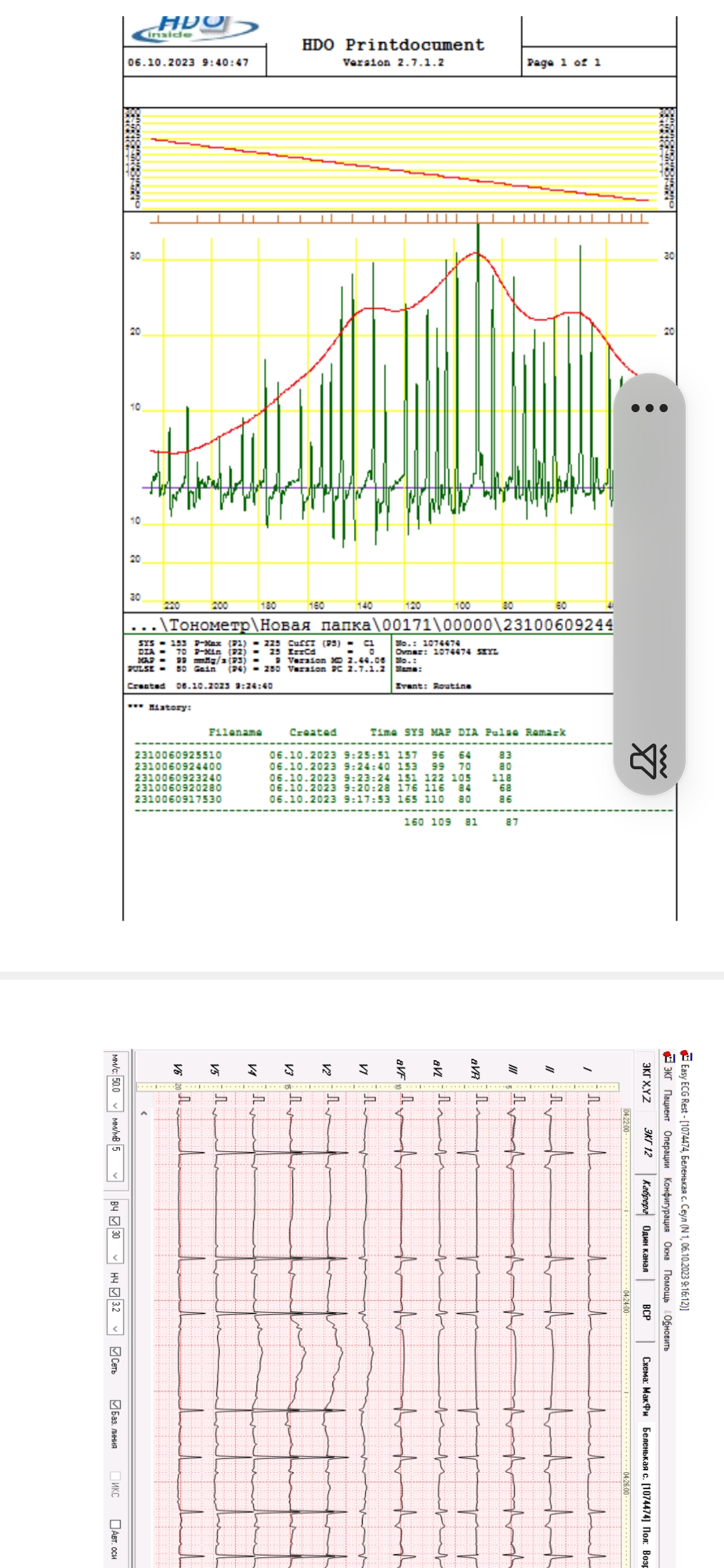Toggle the НЧ filter checkbox
This screenshot has width=724, height=1568.
coord(115,1293)
